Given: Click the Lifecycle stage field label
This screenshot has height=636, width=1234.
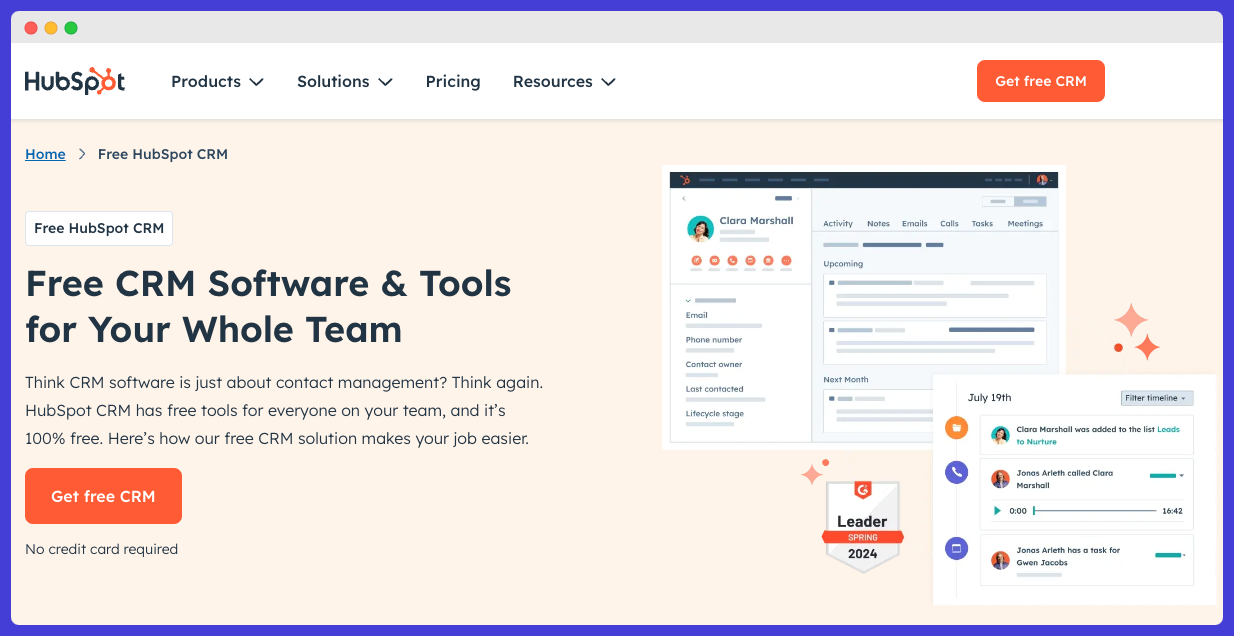Looking at the screenshot, I should (715, 413).
